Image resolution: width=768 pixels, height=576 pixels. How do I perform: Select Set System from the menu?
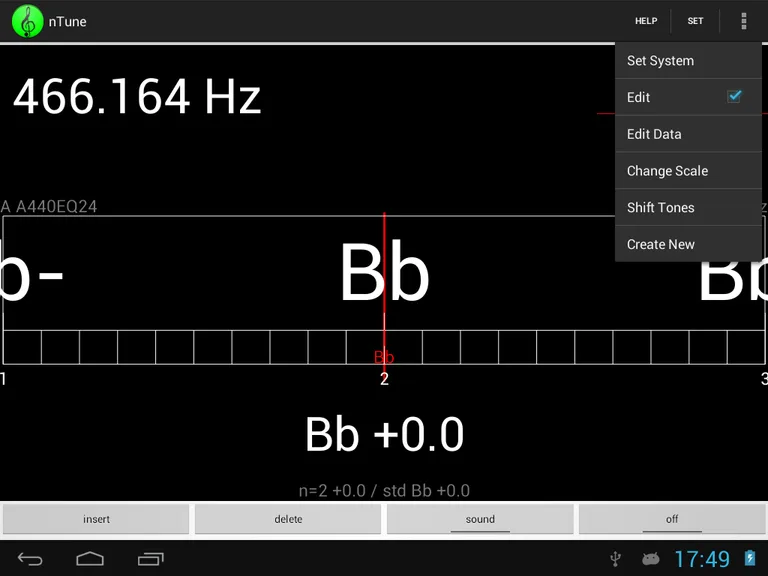[x=688, y=61]
